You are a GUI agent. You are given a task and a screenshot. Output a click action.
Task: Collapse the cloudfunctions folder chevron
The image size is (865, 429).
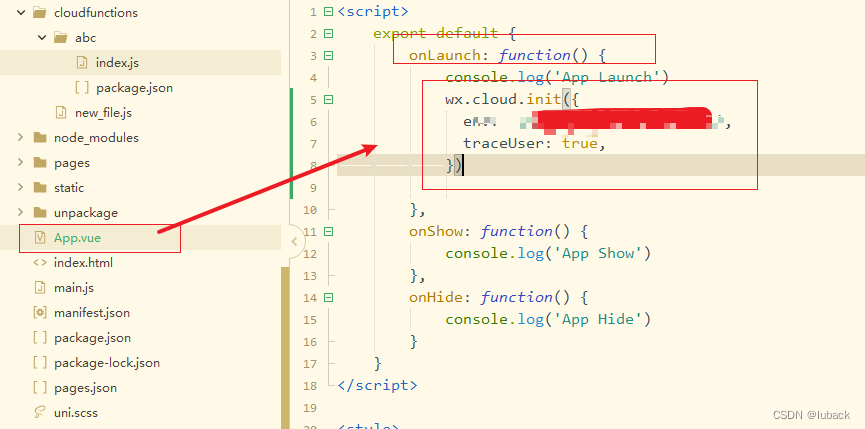pyautogui.click(x=21, y=13)
